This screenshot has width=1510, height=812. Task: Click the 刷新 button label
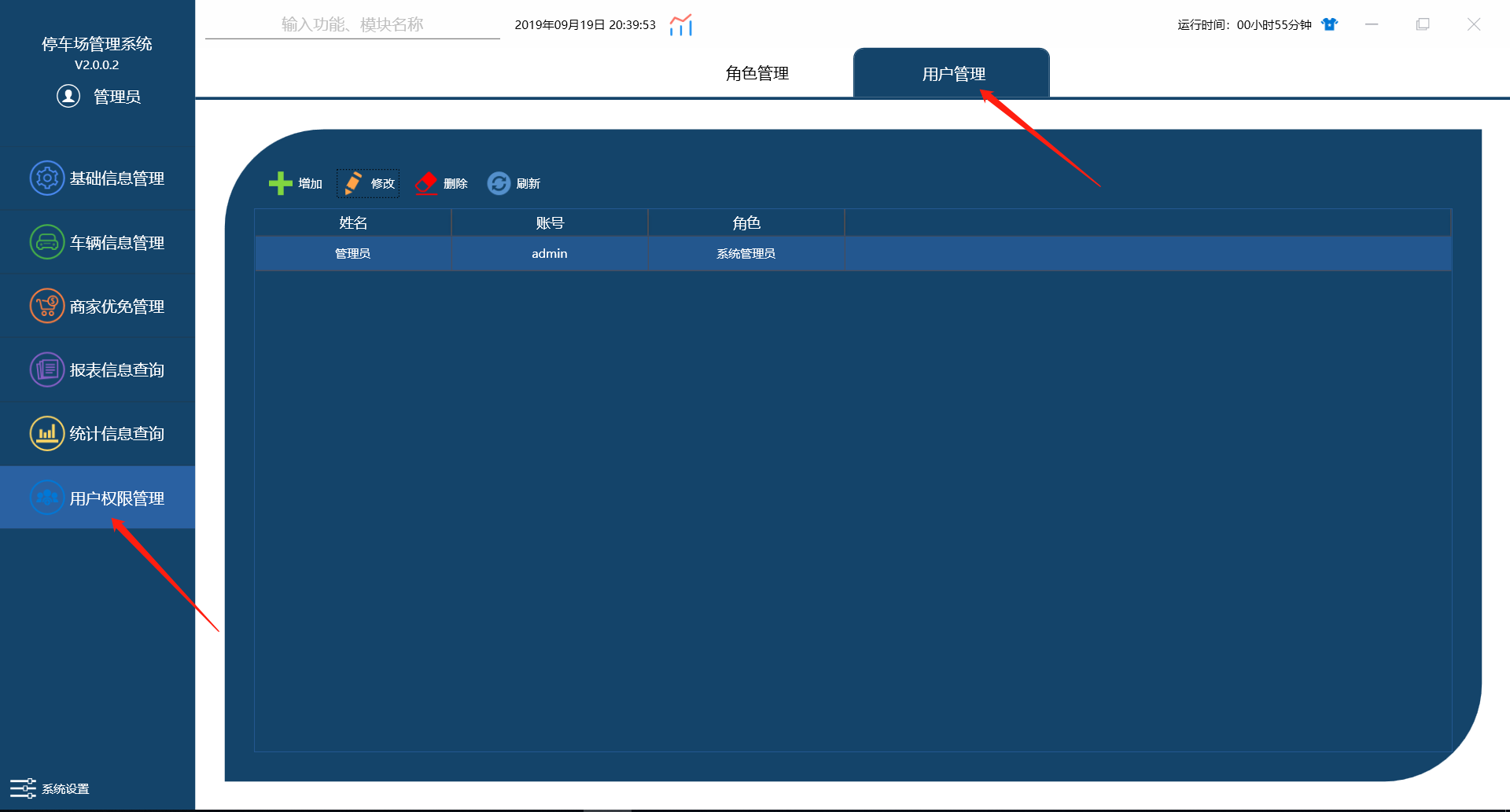click(x=528, y=183)
